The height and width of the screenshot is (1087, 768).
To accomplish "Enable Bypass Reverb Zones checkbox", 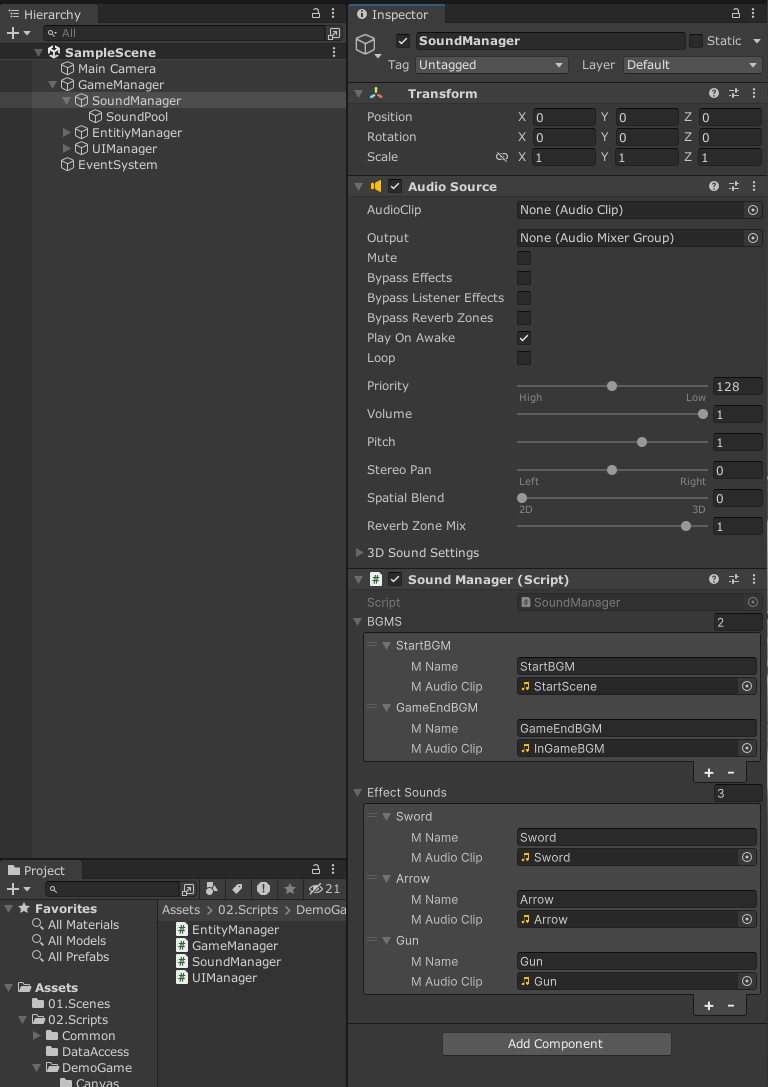I will 524,318.
